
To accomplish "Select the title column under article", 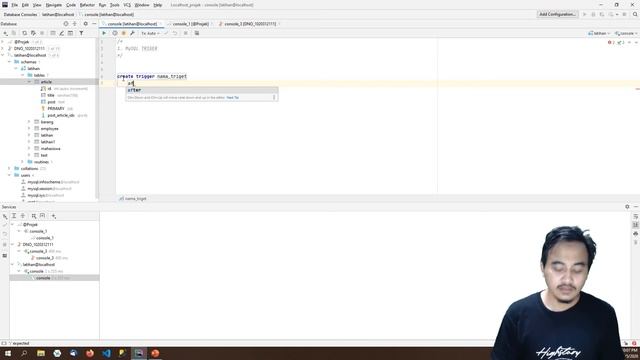I will coord(51,95).
